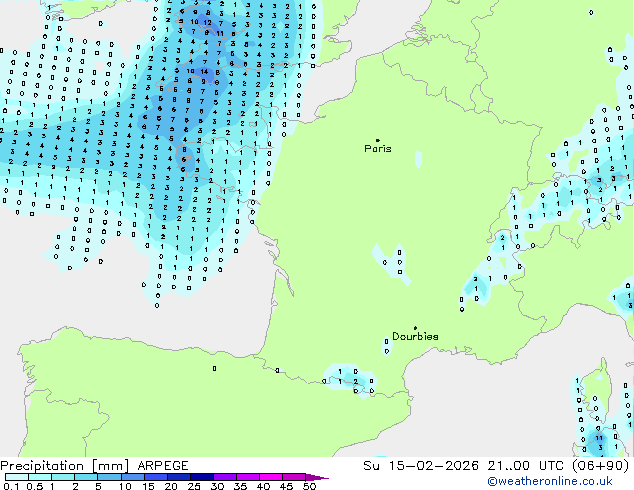634x490 pixels.
Task: Click the legend swatch between 25 and 30
Action: 201,477
